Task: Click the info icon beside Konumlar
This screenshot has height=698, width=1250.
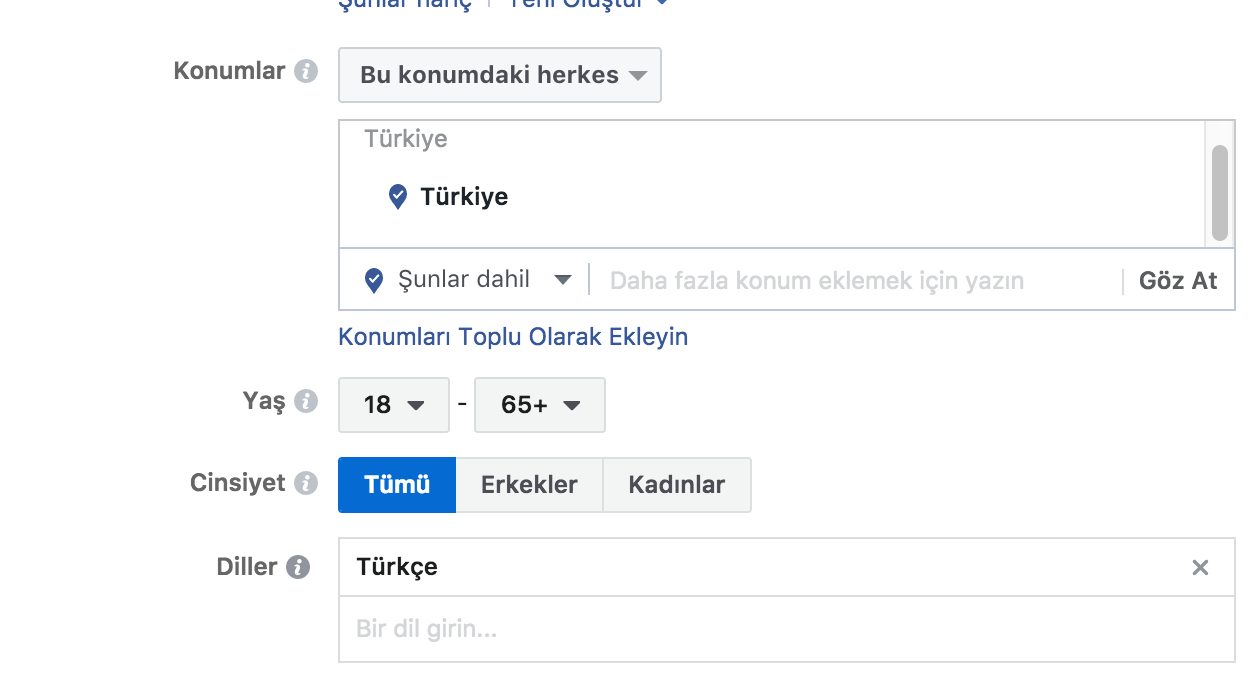Action: click(306, 72)
